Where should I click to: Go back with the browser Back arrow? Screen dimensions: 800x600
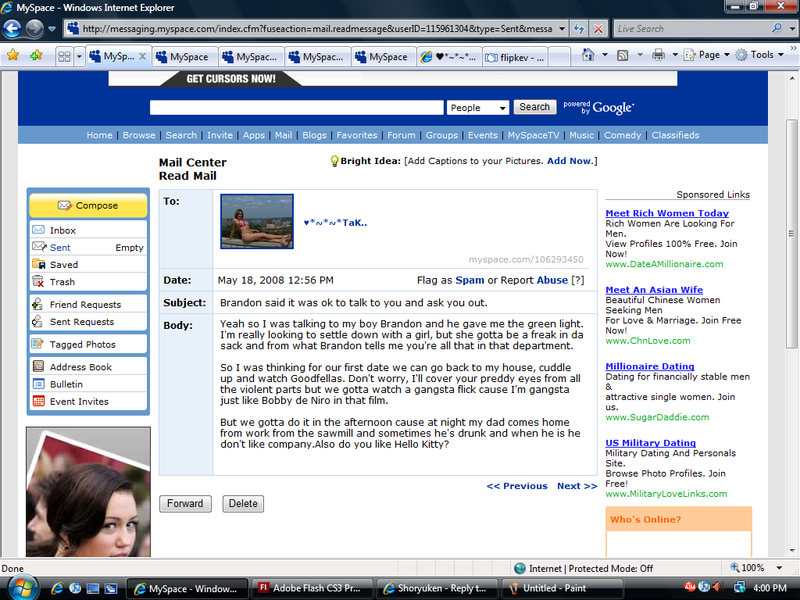tap(12, 29)
